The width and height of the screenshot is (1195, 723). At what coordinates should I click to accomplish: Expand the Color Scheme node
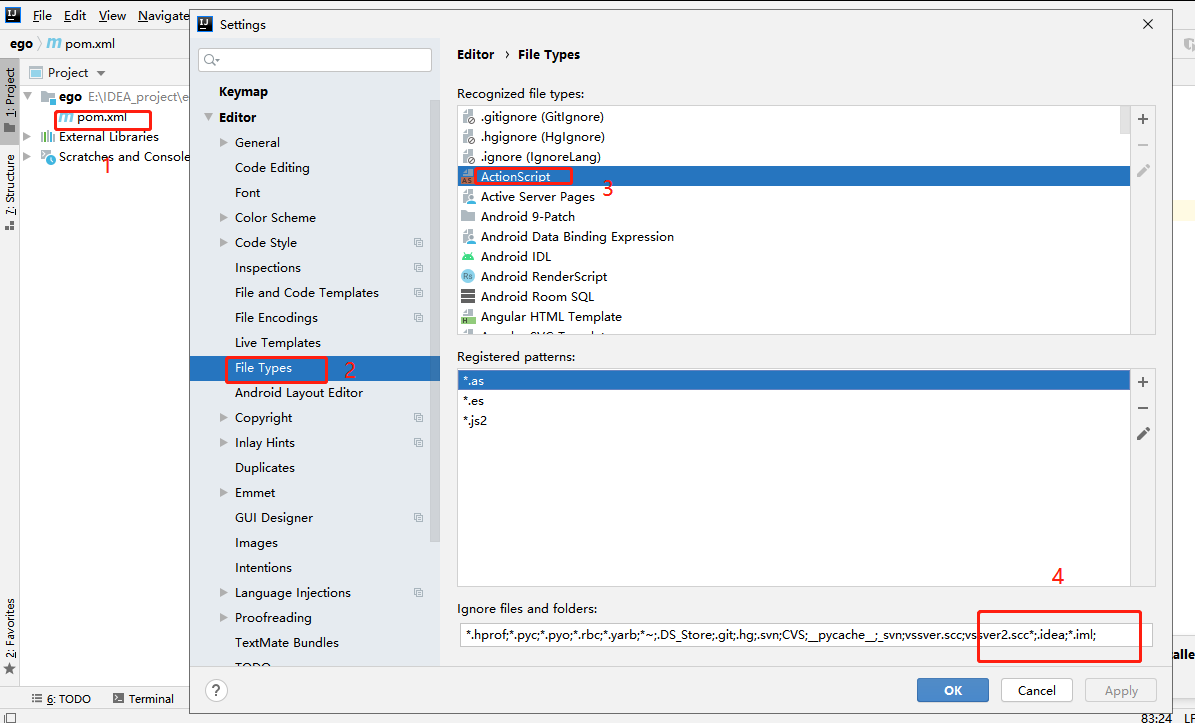(x=223, y=217)
